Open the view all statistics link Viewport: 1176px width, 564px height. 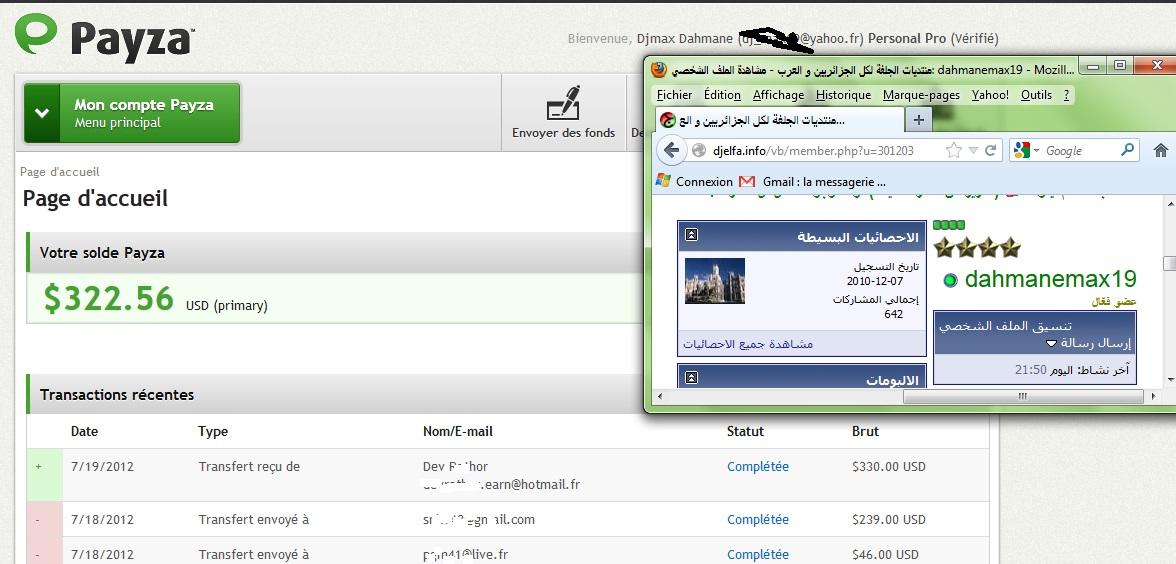pos(748,344)
